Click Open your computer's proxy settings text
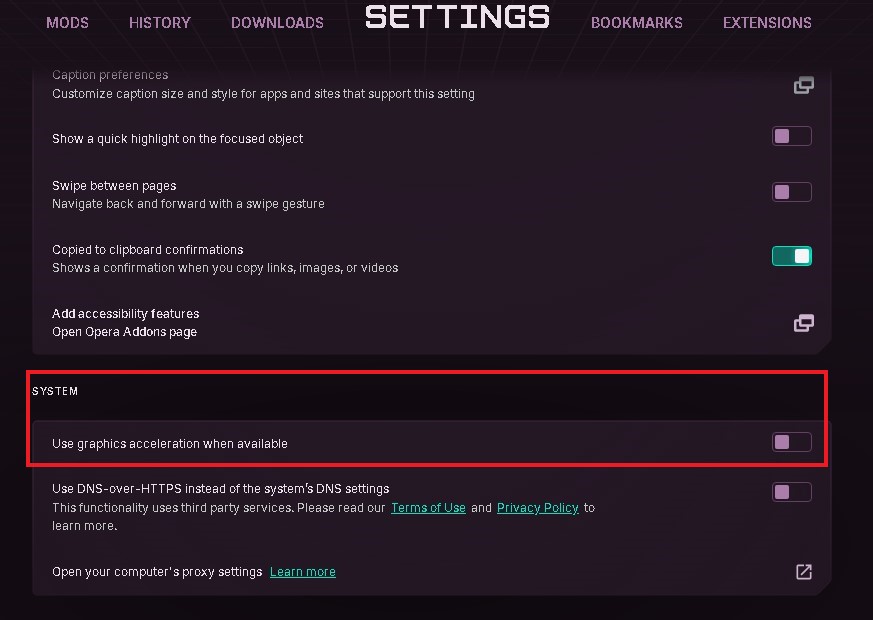 pyautogui.click(x=157, y=572)
